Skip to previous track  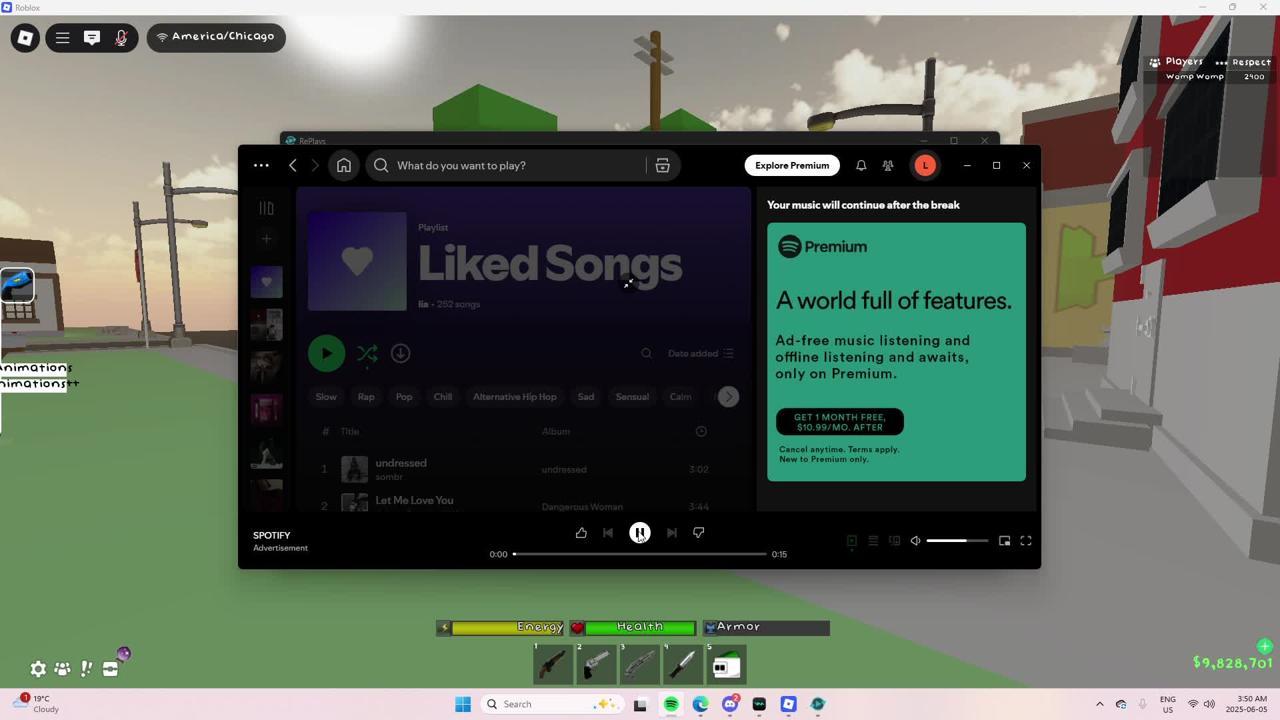point(608,533)
